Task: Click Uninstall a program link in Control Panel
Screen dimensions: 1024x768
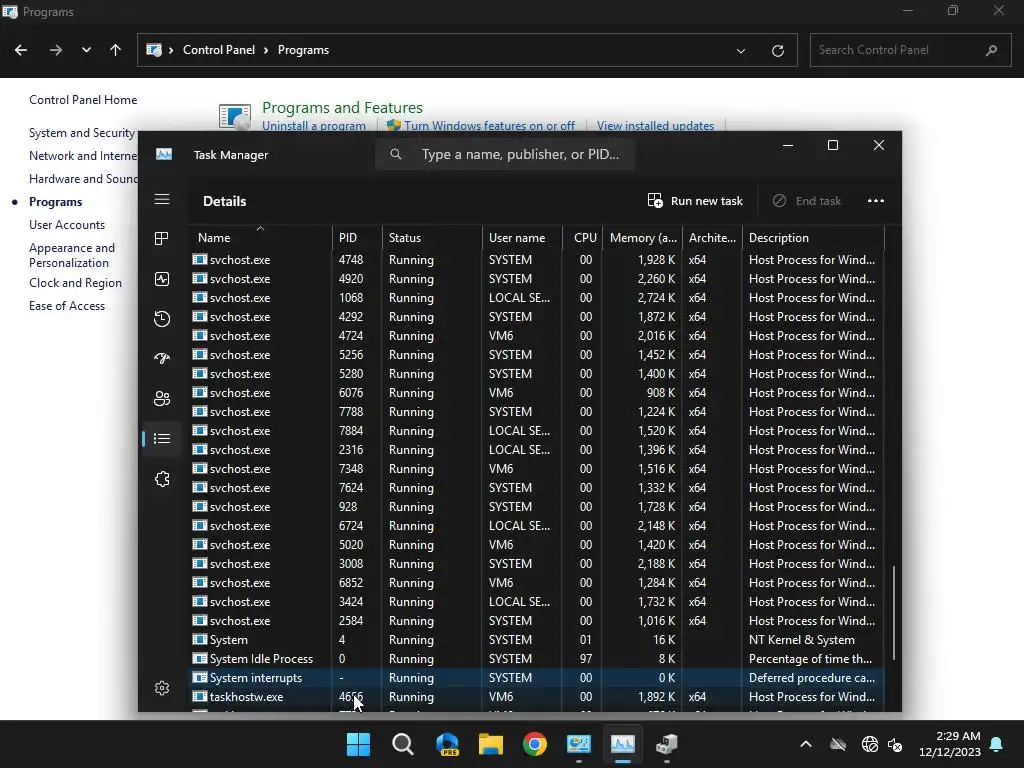Action: click(313, 126)
